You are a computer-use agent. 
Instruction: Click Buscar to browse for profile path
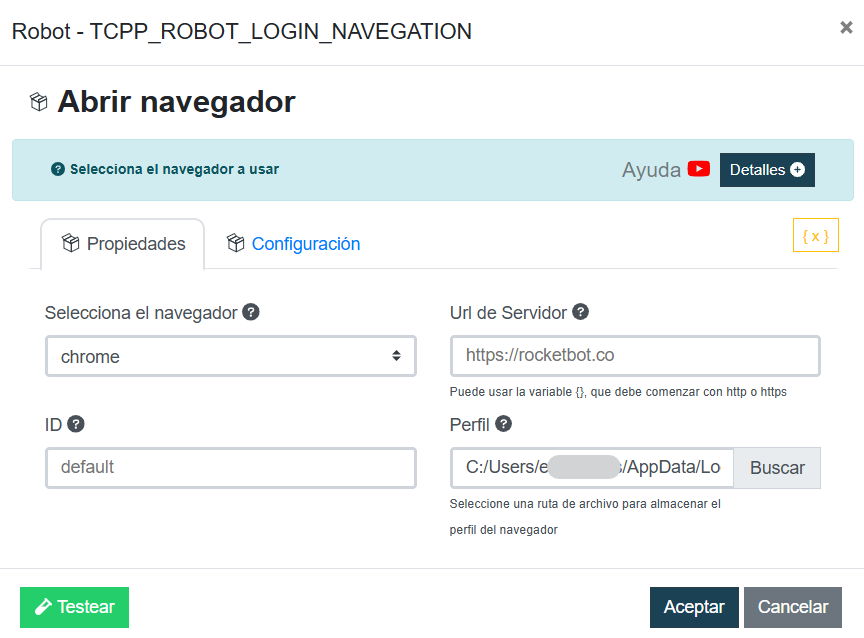tap(777, 468)
